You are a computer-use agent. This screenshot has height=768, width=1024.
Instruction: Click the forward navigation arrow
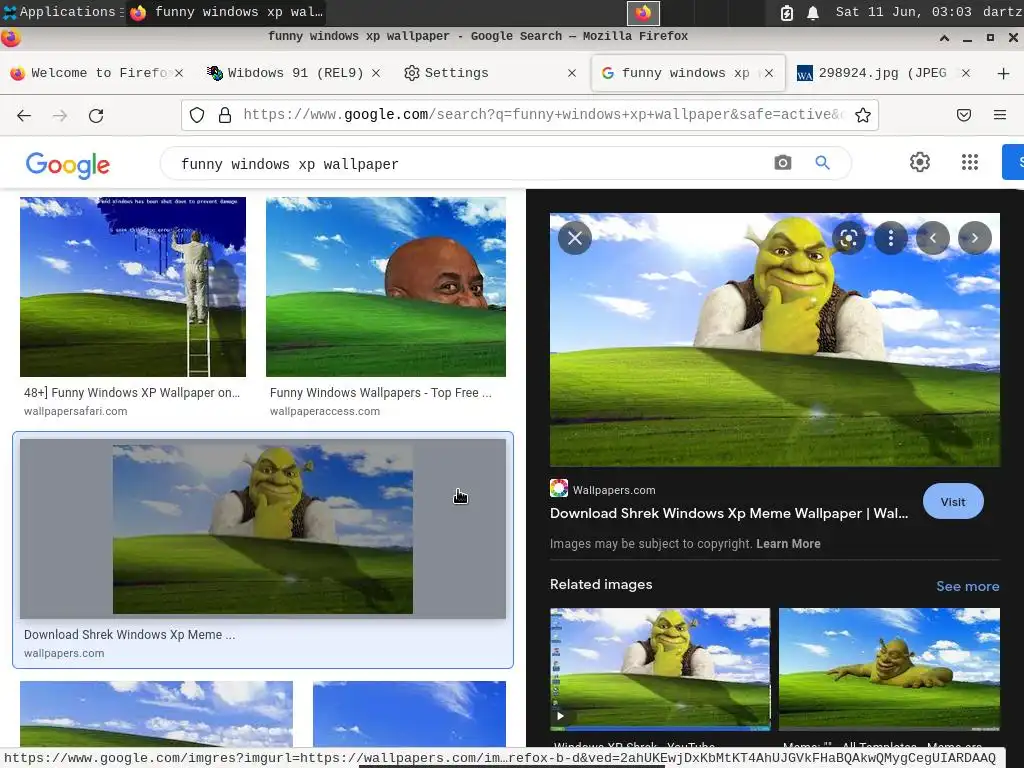pos(60,116)
